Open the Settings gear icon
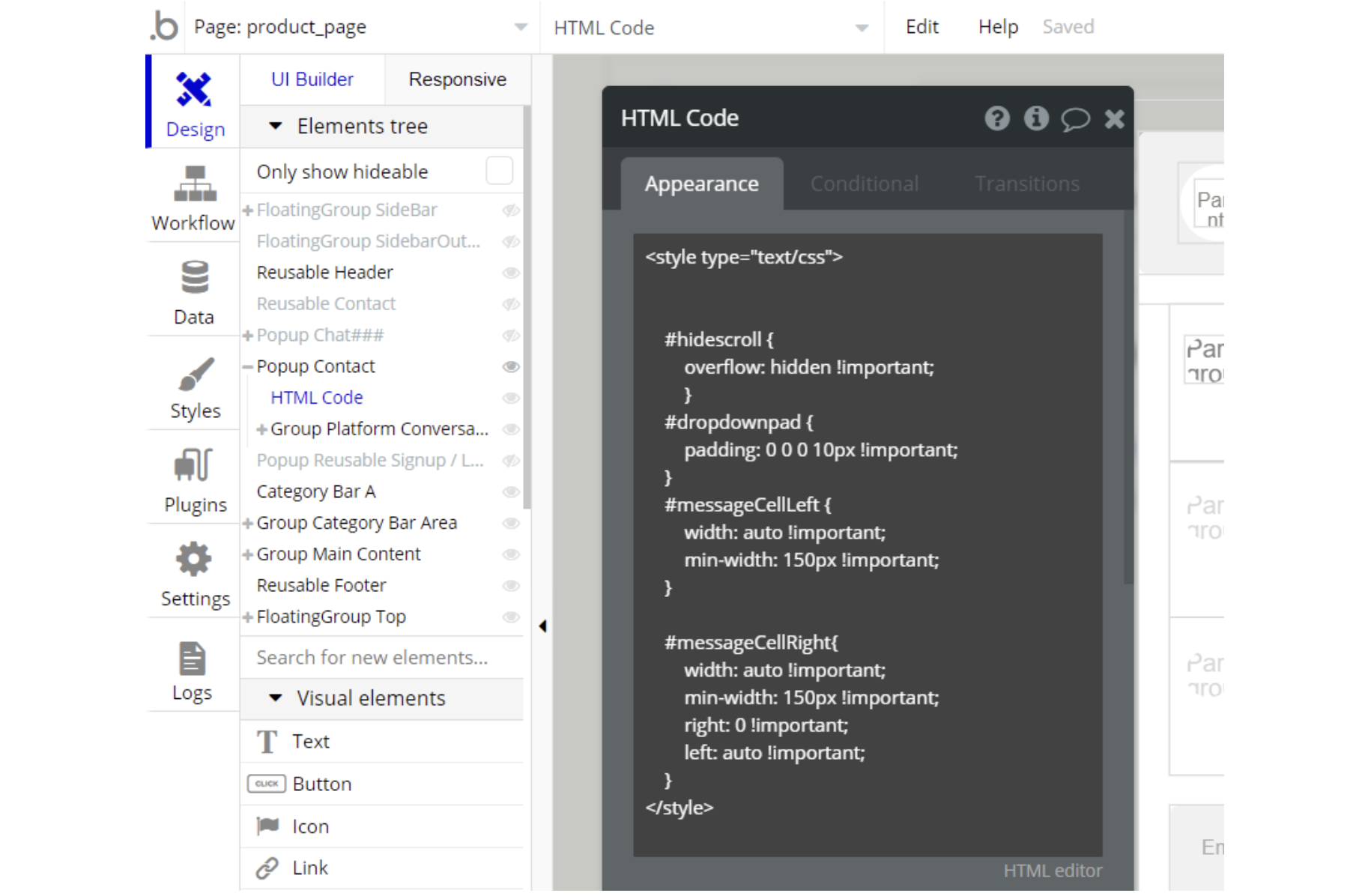1371x896 pixels. pos(194,560)
